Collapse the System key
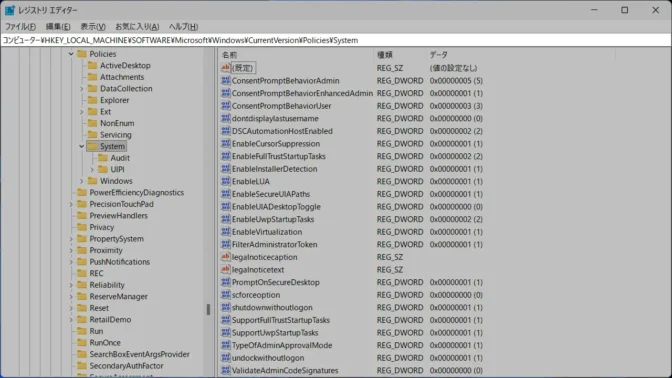Image resolution: width=672 pixels, height=378 pixels. point(81,147)
